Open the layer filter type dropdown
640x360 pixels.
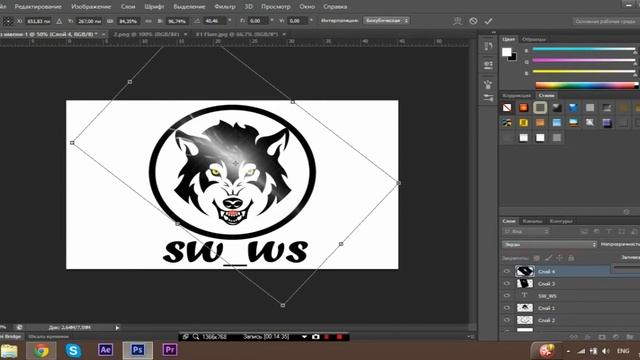point(526,231)
